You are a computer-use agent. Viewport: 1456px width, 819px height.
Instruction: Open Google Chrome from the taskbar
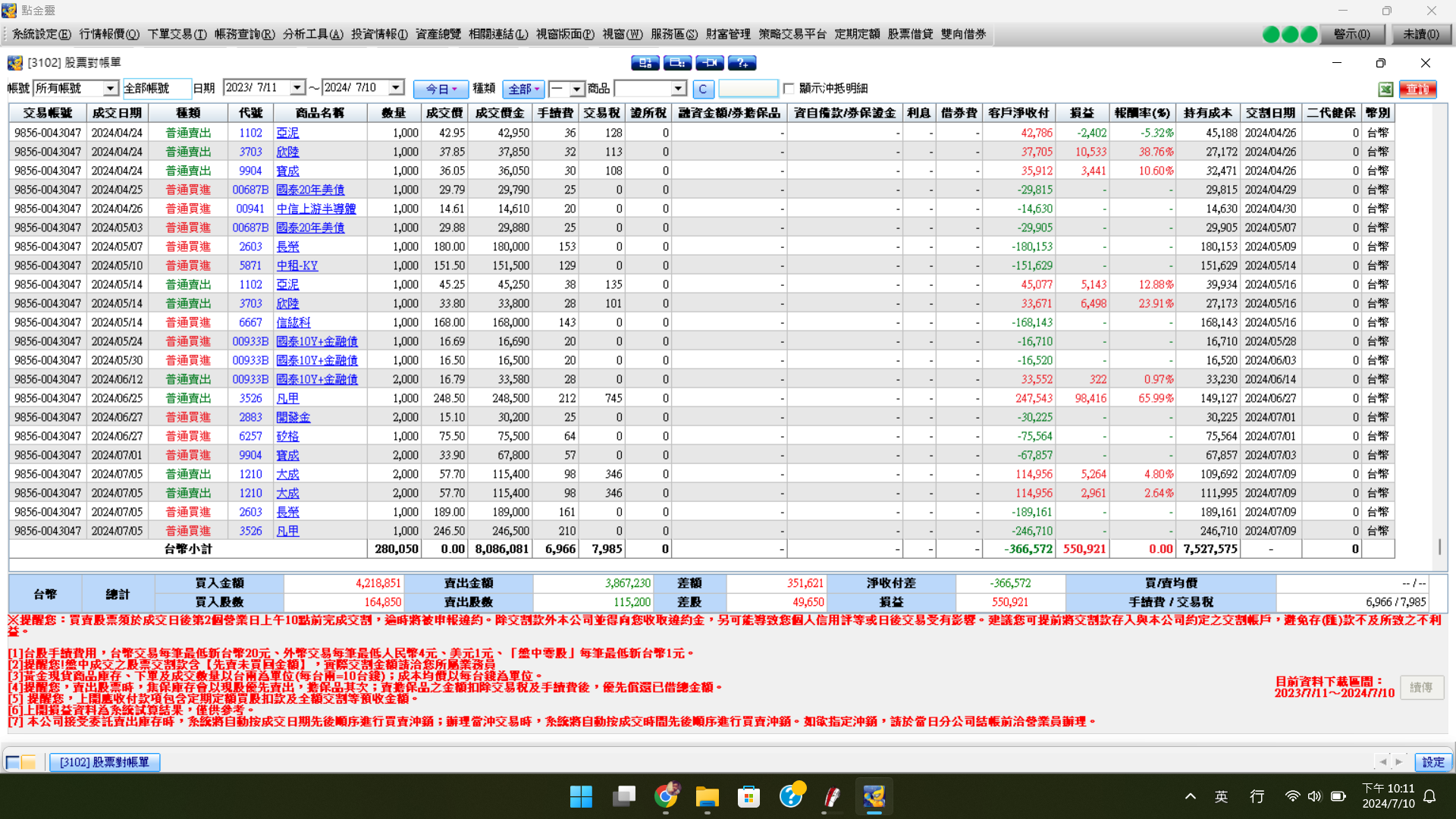pyautogui.click(x=666, y=797)
